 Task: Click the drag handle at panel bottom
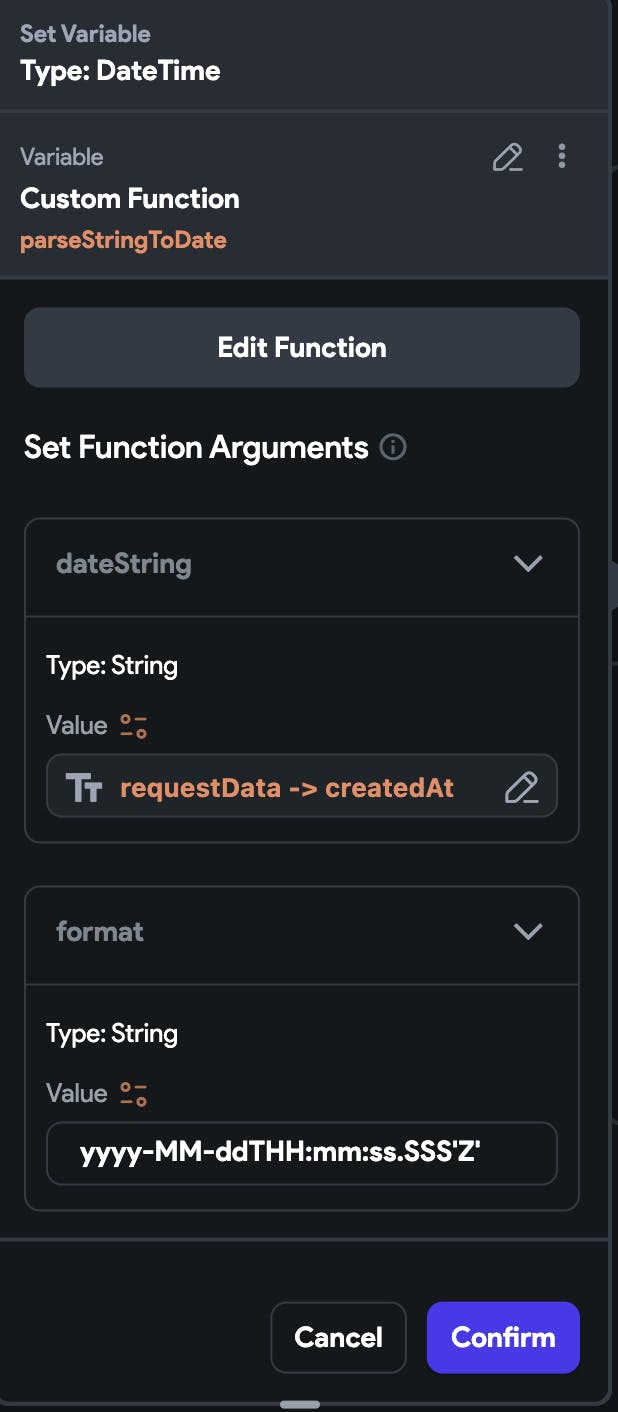(x=300, y=1404)
